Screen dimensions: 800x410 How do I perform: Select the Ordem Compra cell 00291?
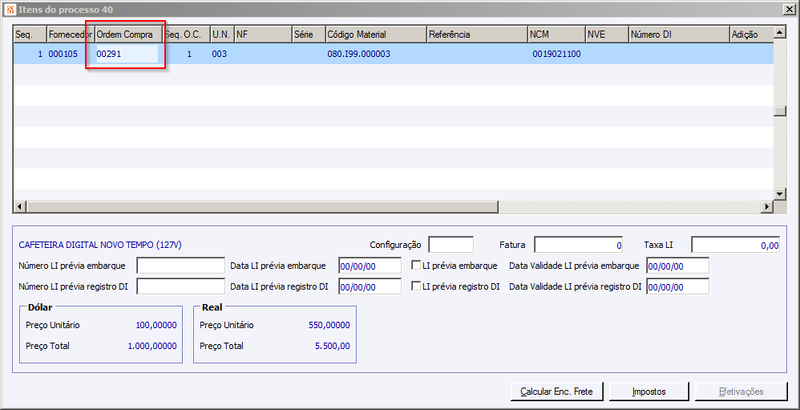tap(127, 54)
